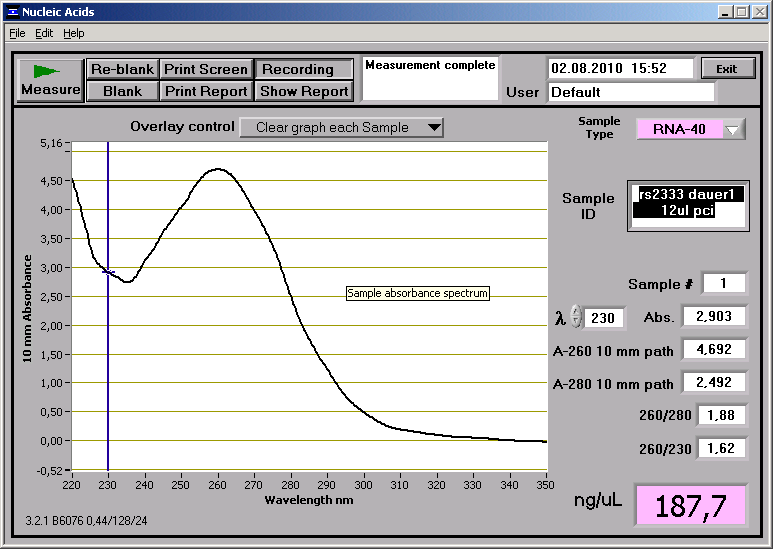Exit the Nucleic Acids module
Screen dimensions: 773x549
coord(726,69)
